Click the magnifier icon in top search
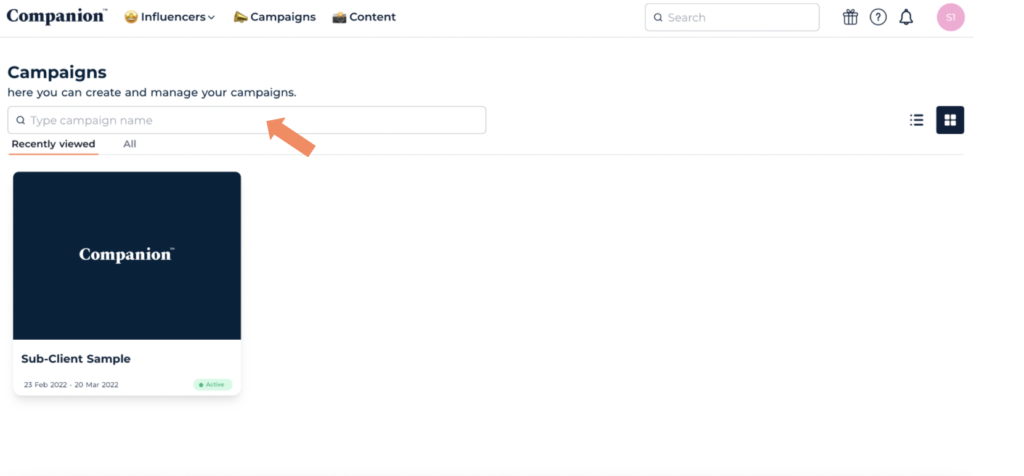Viewport: 1024px width, 476px height. pos(658,18)
